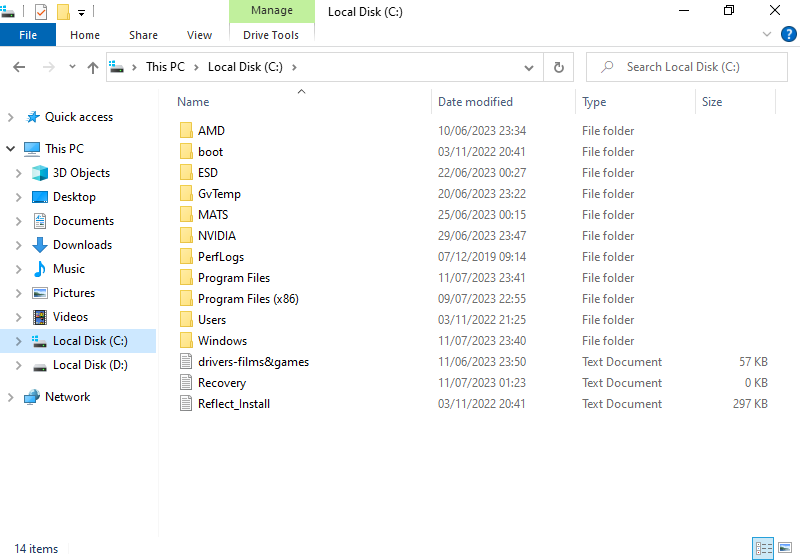800x560 pixels.
Task: Select the GvTemp folder
Action: point(219,194)
